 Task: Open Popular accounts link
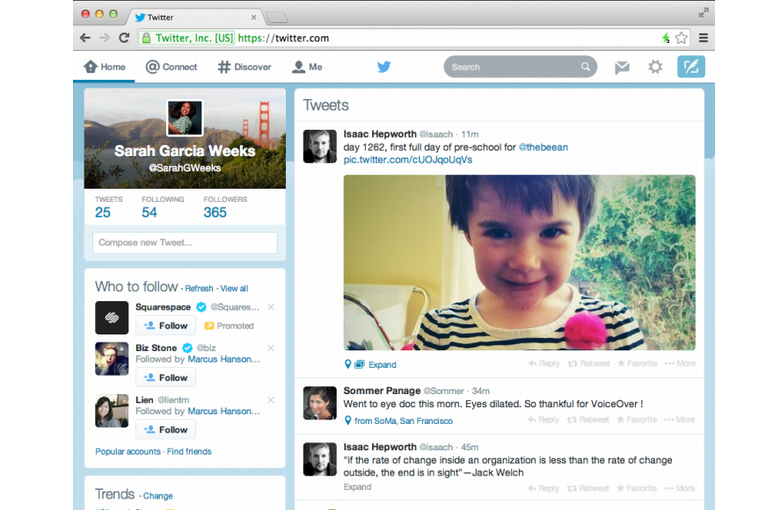point(128,452)
